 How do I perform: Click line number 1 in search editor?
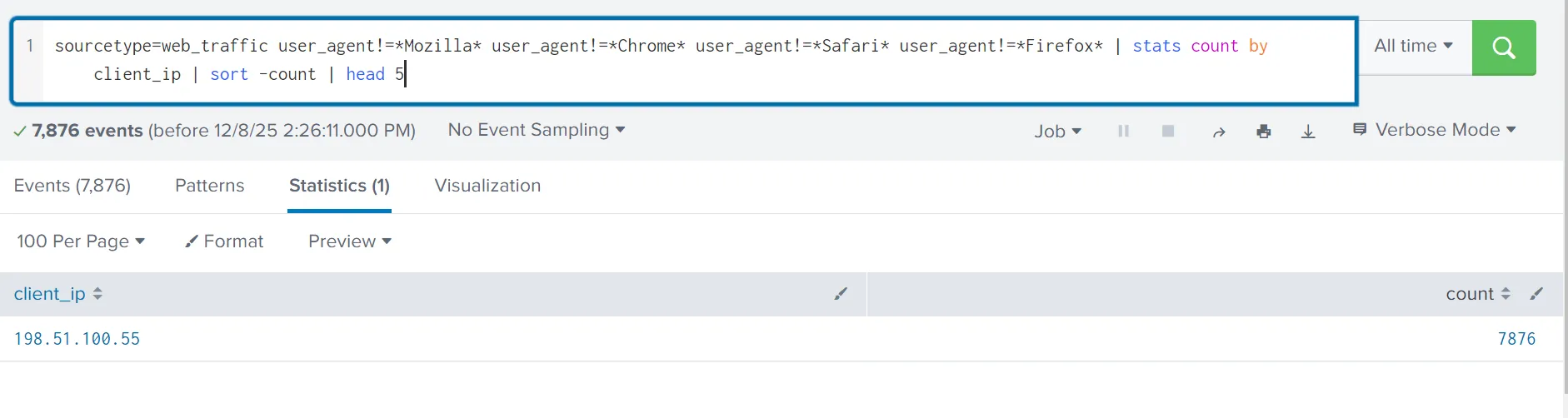(x=30, y=46)
